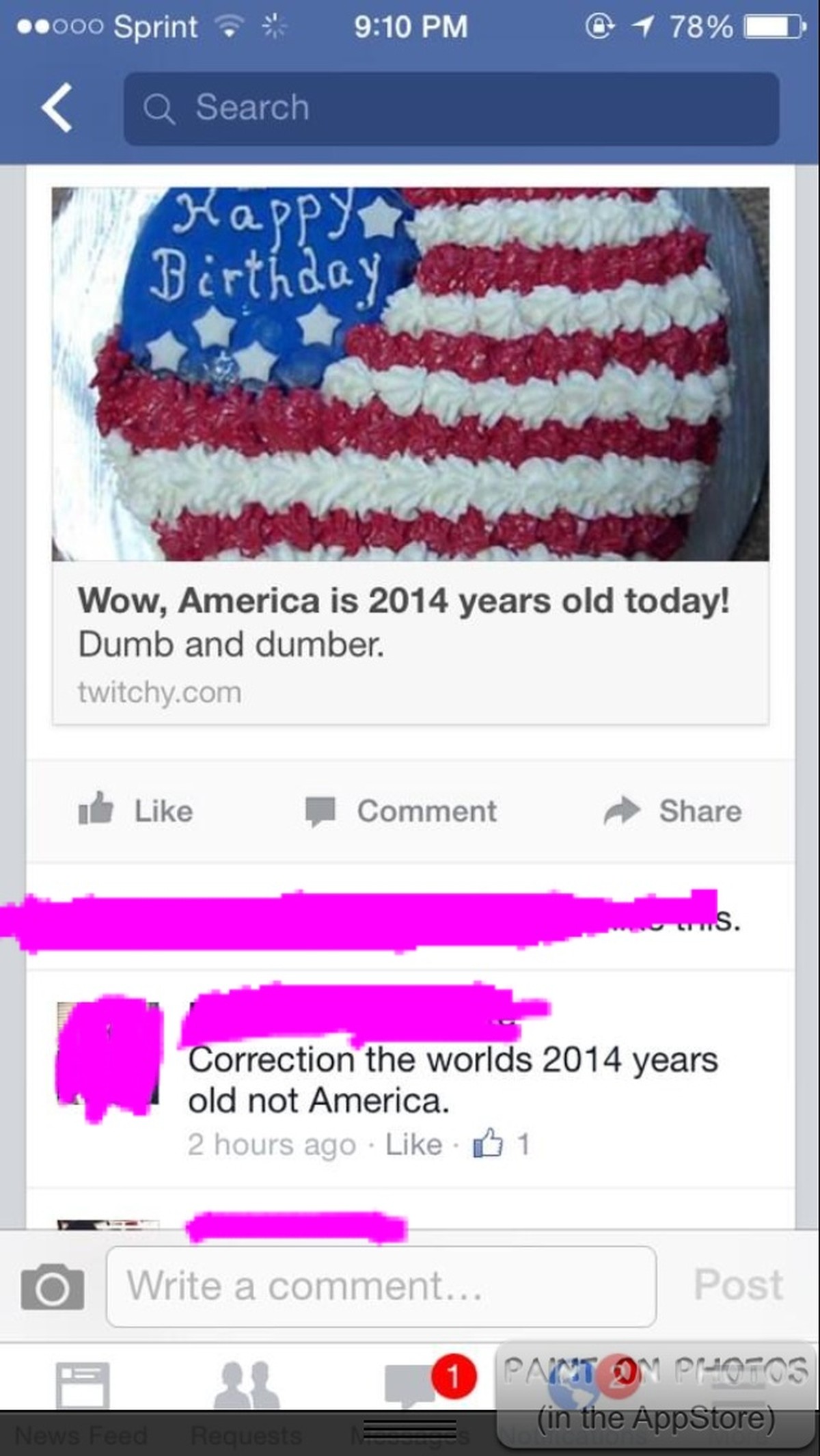View likes count on the comment
The width and height of the screenshot is (820, 1456).
[x=502, y=1144]
